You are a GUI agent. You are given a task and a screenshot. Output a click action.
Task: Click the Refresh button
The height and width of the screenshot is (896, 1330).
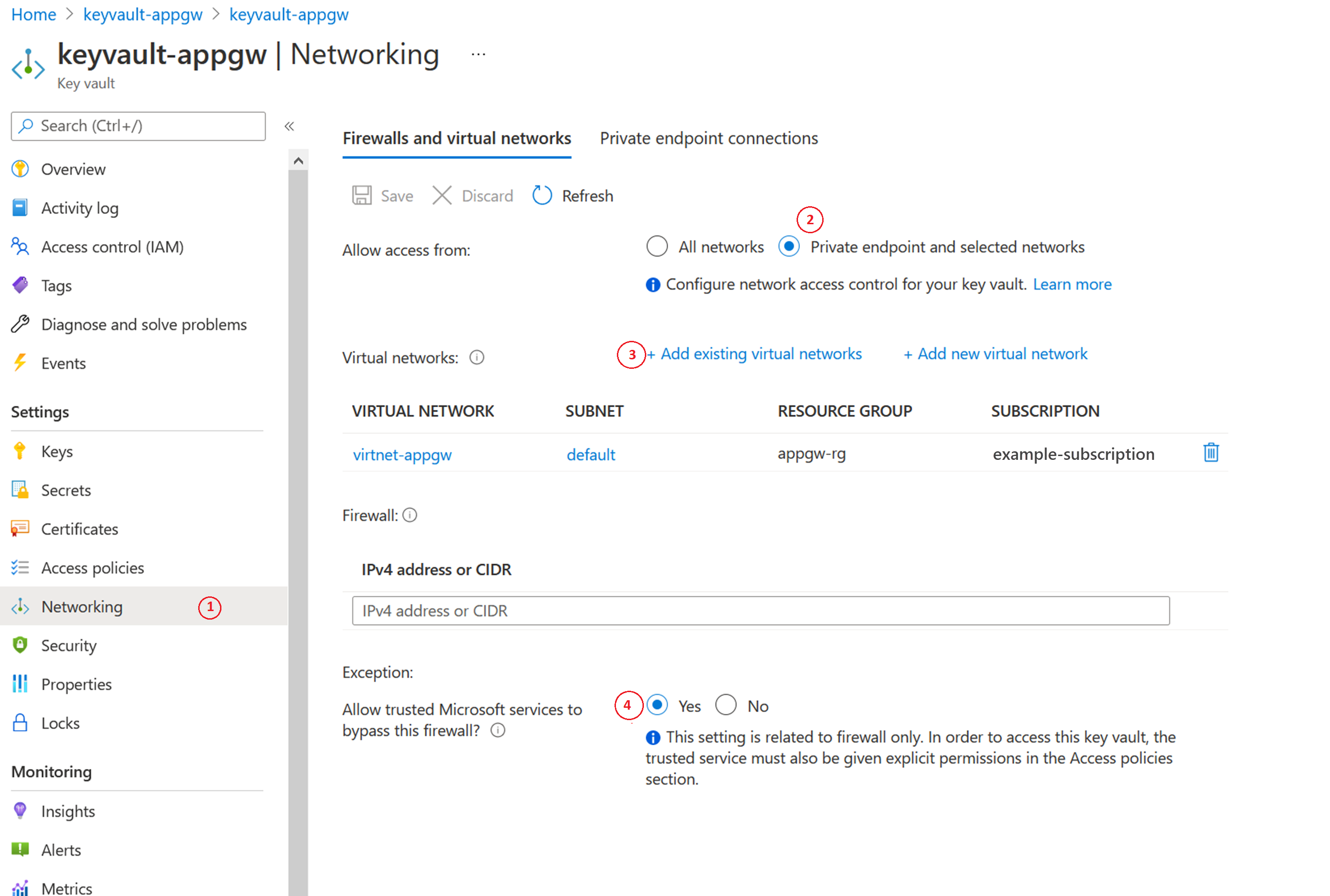[x=575, y=194]
